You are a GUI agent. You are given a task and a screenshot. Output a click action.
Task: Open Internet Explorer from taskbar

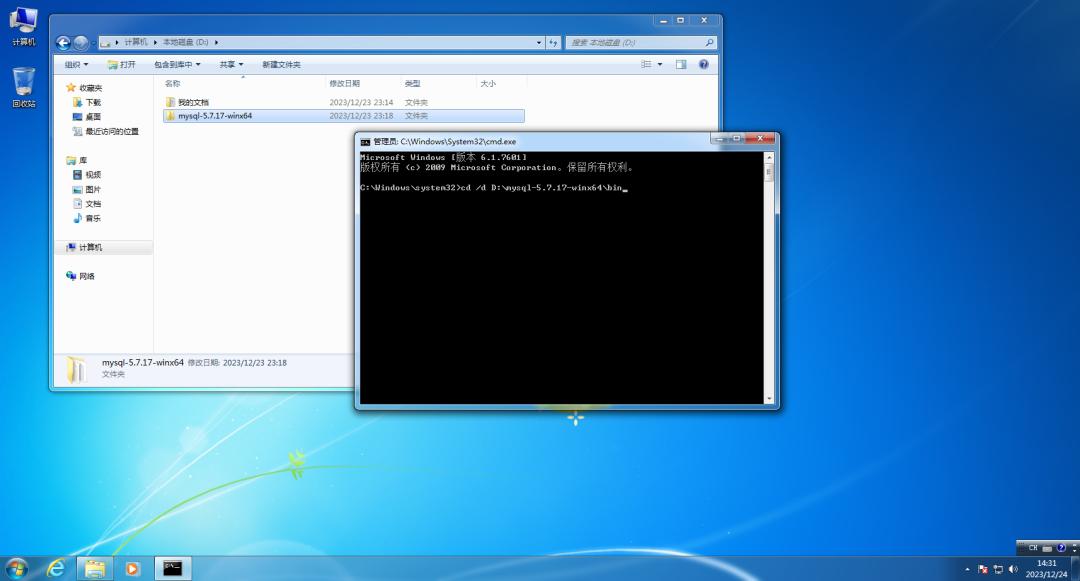pyautogui.click(x=56, y=568)
